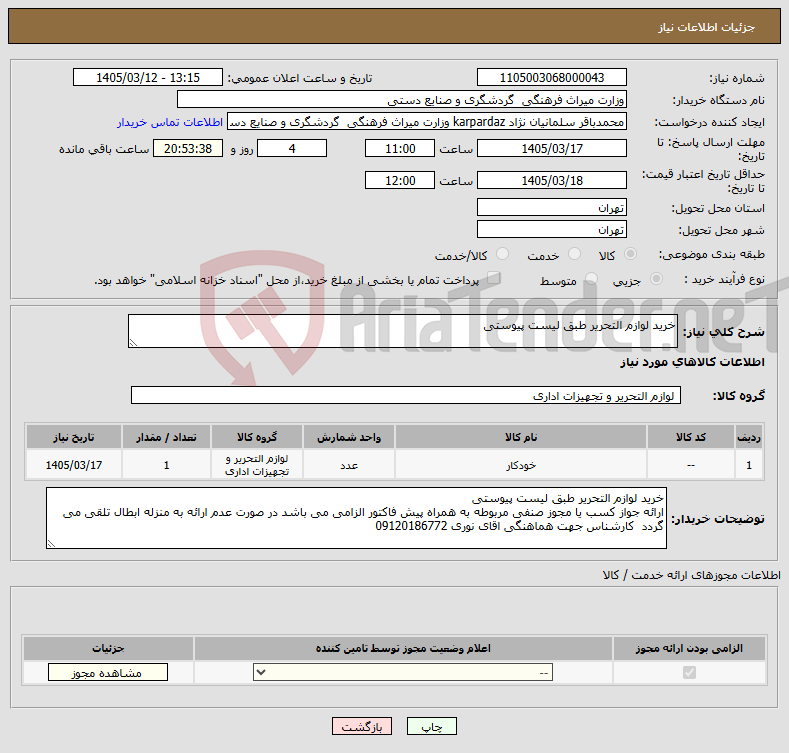Toggle the اسناد خزانه اسلامی payment checkbox
The height and width of the screenshot is (753, 789).
tap(494, 278)
